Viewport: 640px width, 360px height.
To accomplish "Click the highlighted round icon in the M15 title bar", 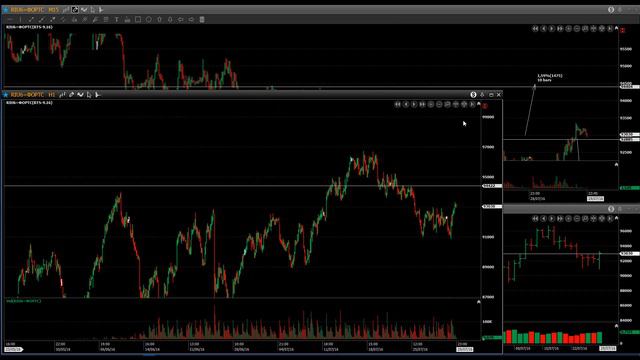I will tap(75, 9).
